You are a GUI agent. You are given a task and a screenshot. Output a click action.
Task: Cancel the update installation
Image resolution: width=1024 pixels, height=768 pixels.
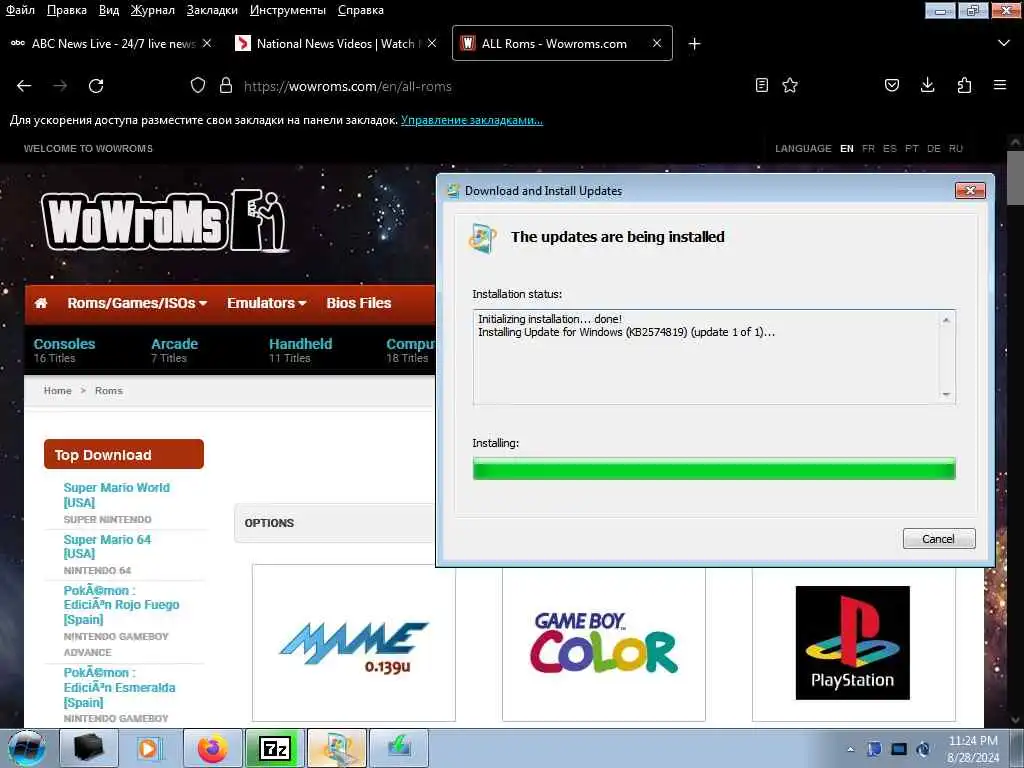click(x=938, y=539)
